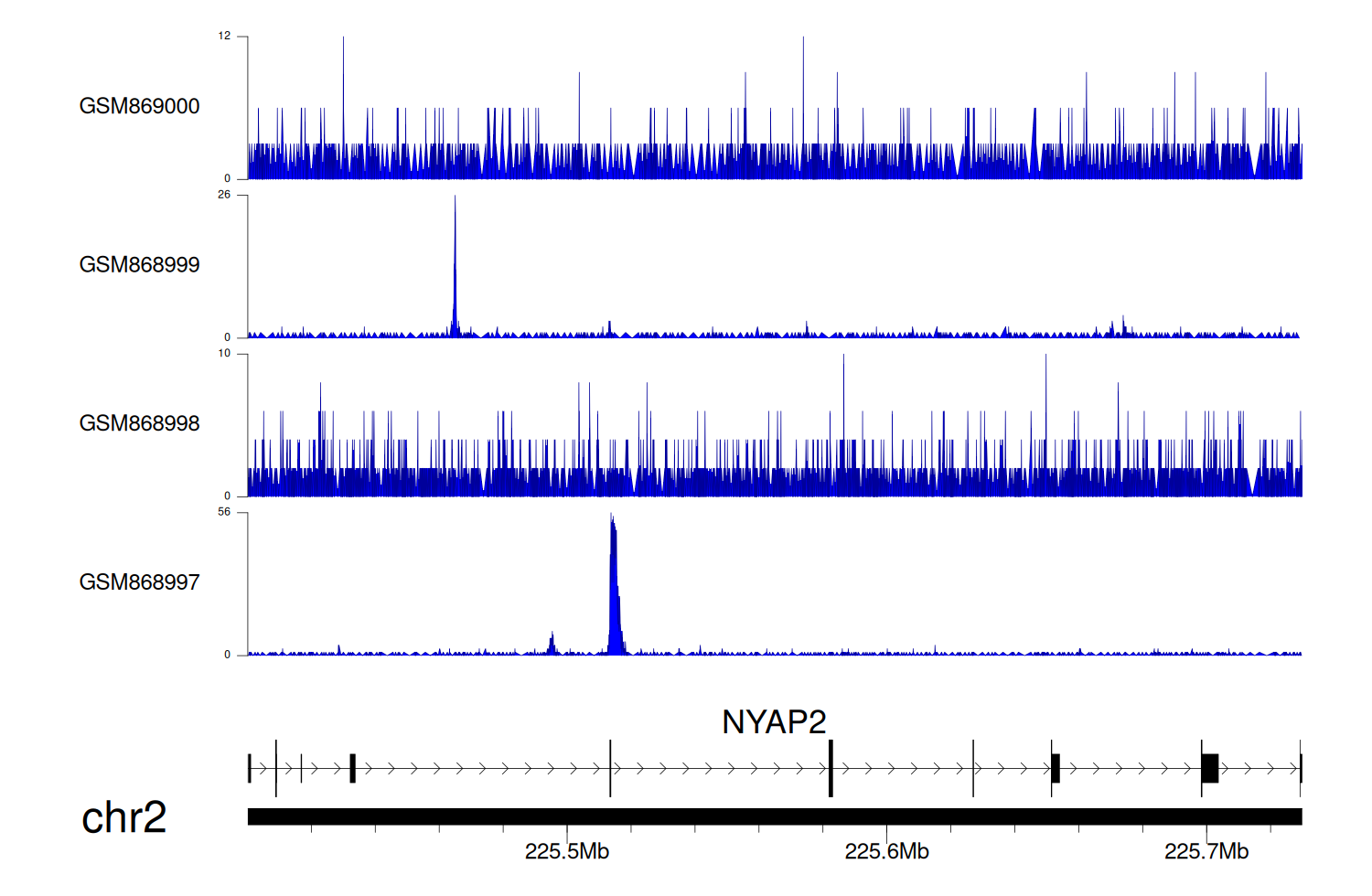Click the NYAP2 gene name

773,722
